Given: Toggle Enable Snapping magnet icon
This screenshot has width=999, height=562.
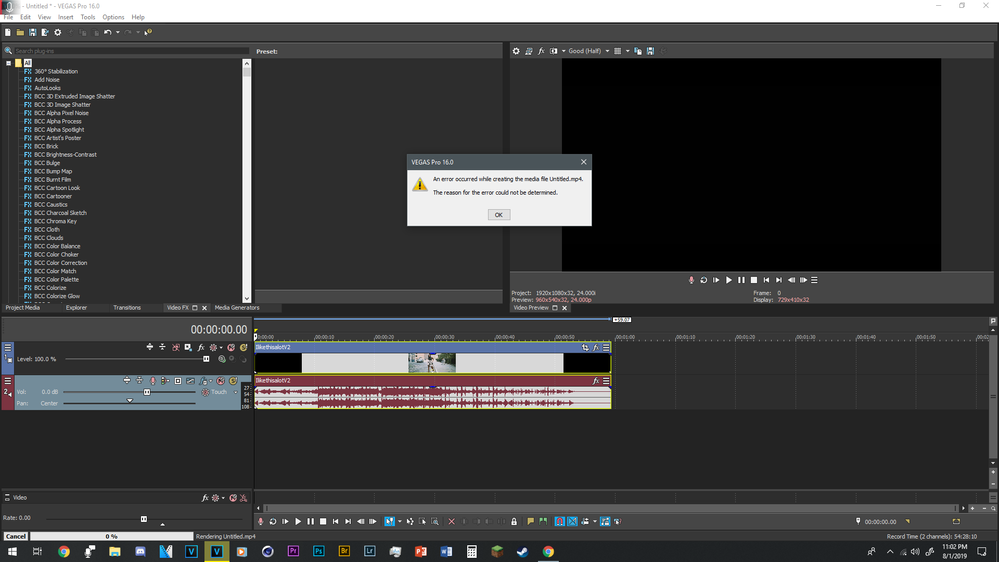Looking at the screenshot, I should point(559,522).
